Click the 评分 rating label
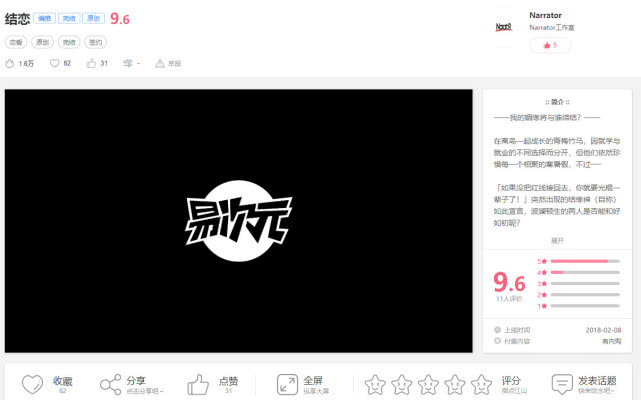The width and height of the screenshot is (641, 400). (x=511, y=380)
